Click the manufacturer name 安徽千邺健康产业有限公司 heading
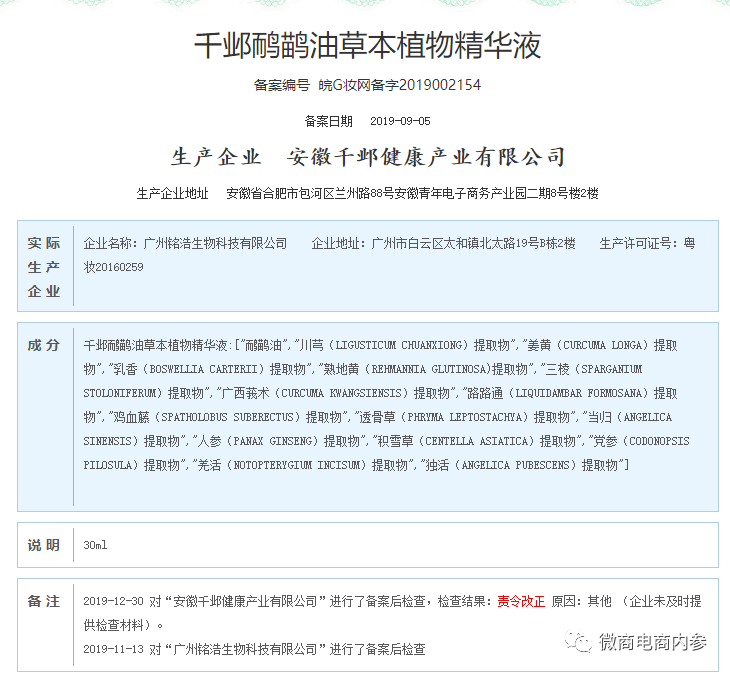The image size is (730, 674). tap(426, 157)
